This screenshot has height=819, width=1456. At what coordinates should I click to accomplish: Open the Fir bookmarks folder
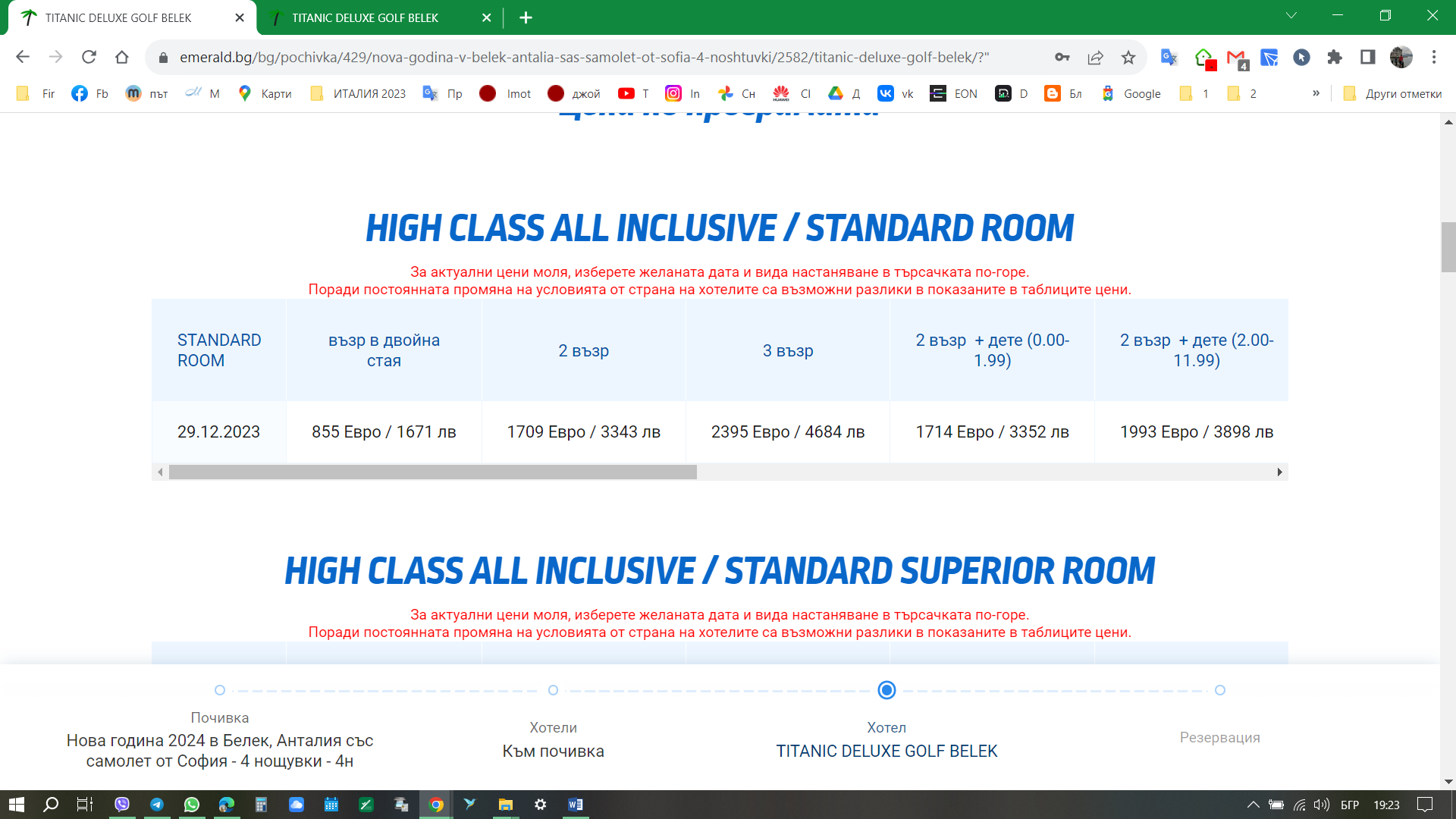click(x=35, y=93)
